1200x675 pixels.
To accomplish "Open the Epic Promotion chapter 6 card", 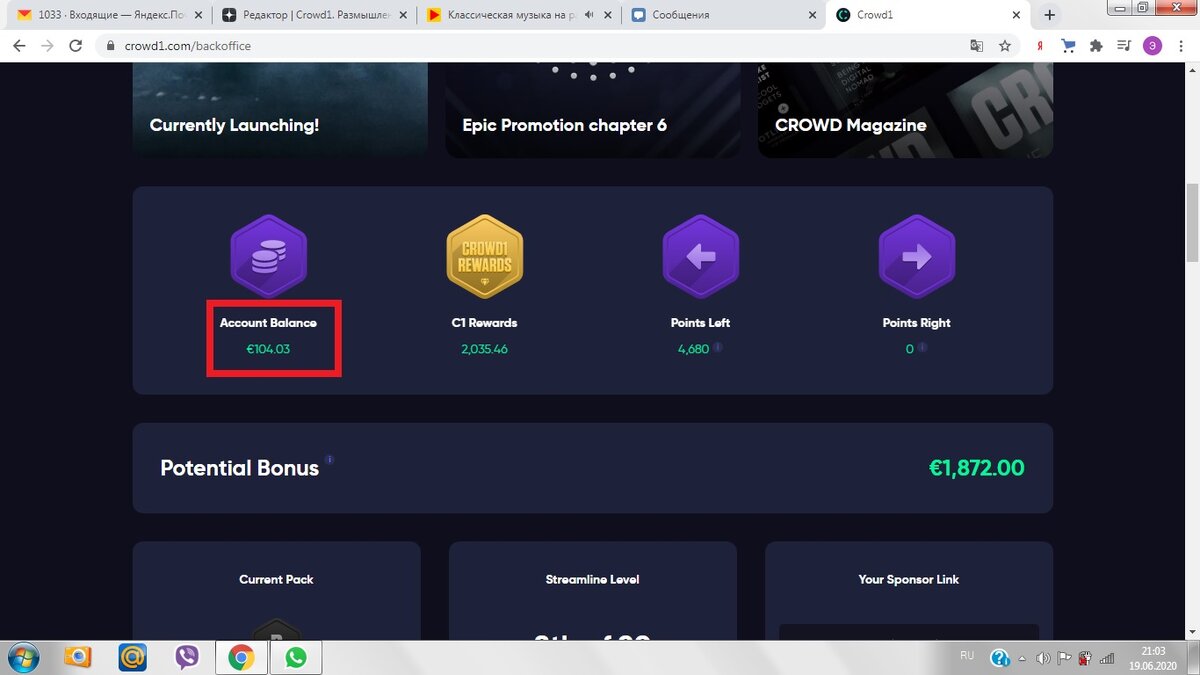I will coord(593,110).
